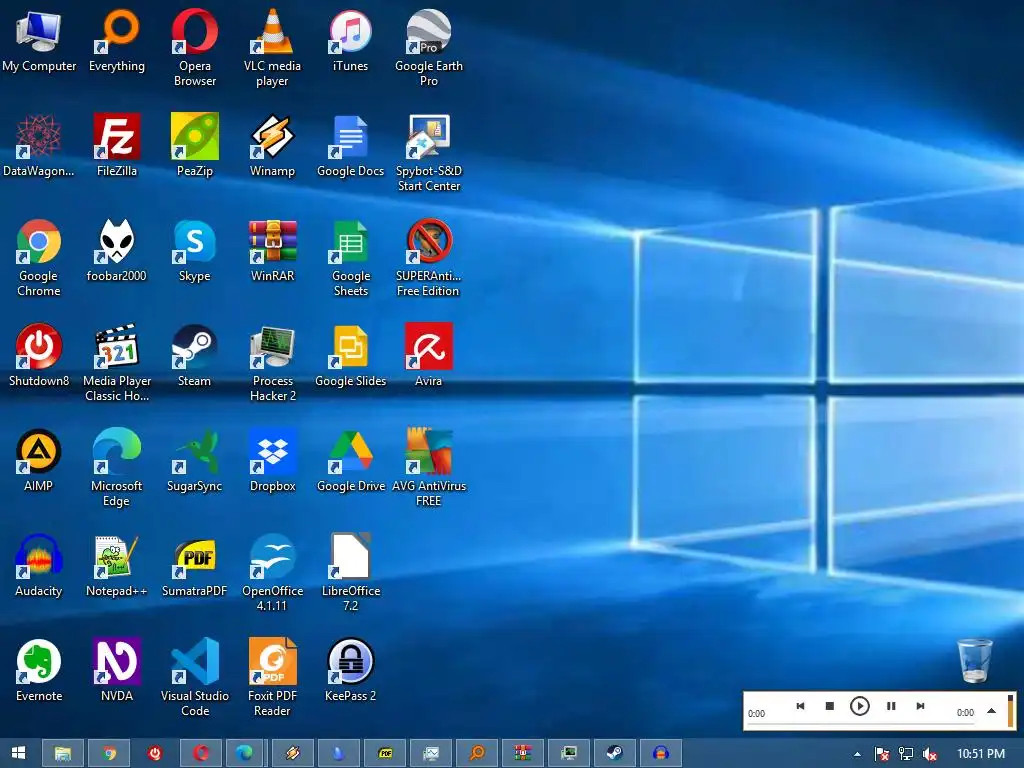Open Microsoft Edge from the taskbar
This screenshot has width=1024, height=768.
click(x=246, y=754)
